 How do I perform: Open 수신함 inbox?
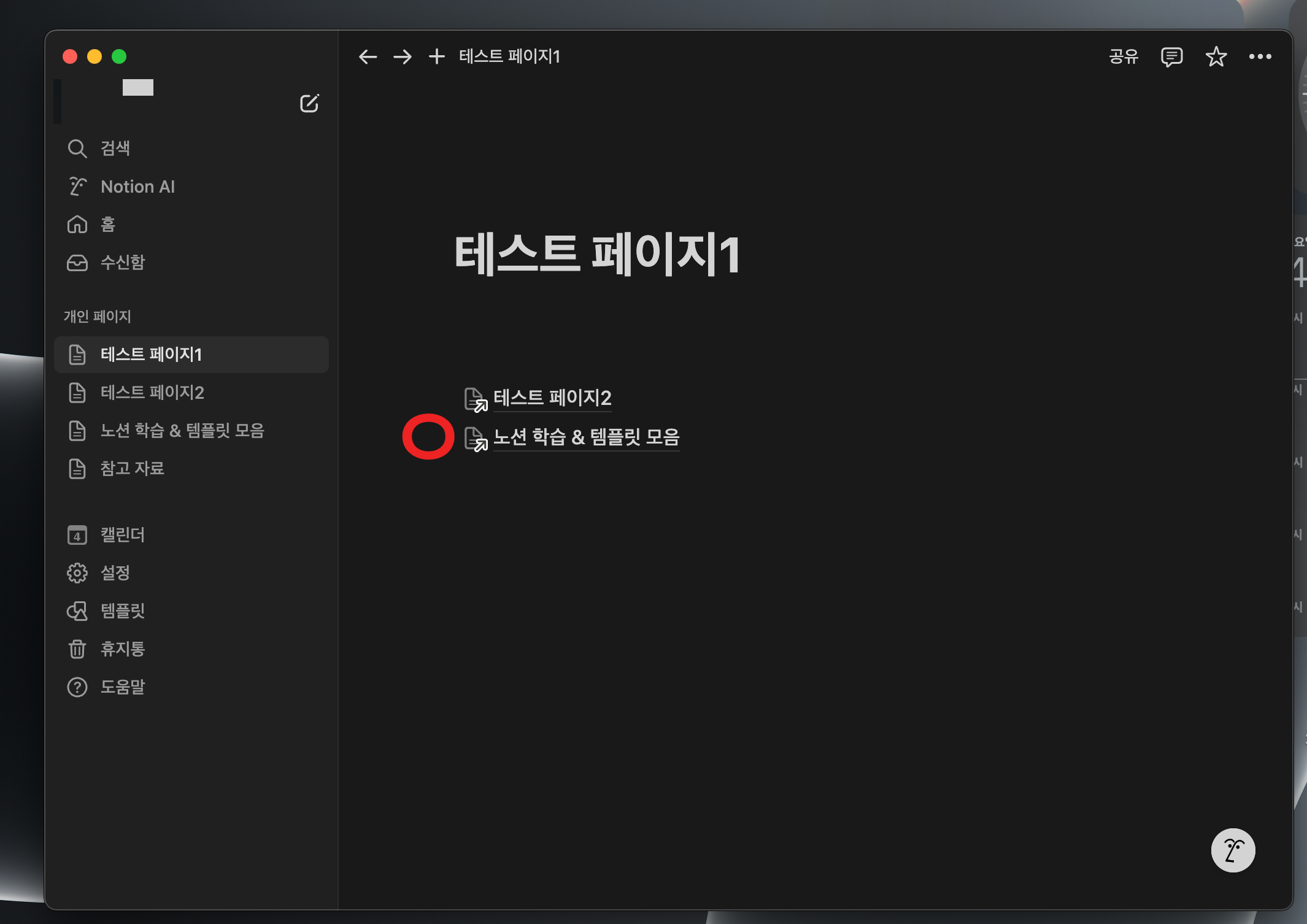pyautogui.click(x=122, y=263)
